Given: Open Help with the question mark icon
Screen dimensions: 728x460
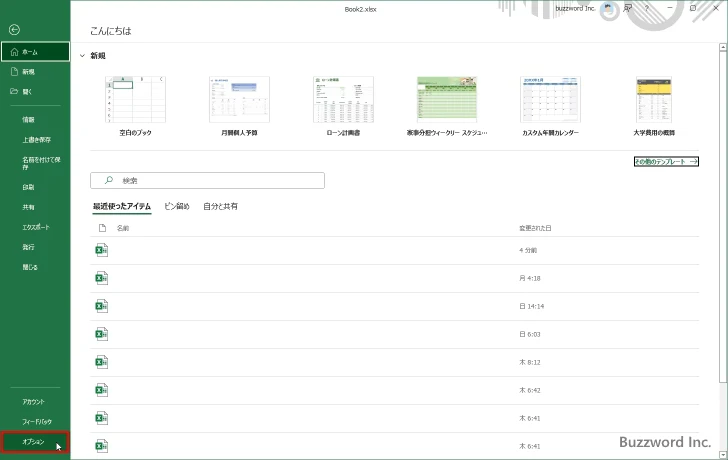Looking at the screenshot, I should (647, 8).
